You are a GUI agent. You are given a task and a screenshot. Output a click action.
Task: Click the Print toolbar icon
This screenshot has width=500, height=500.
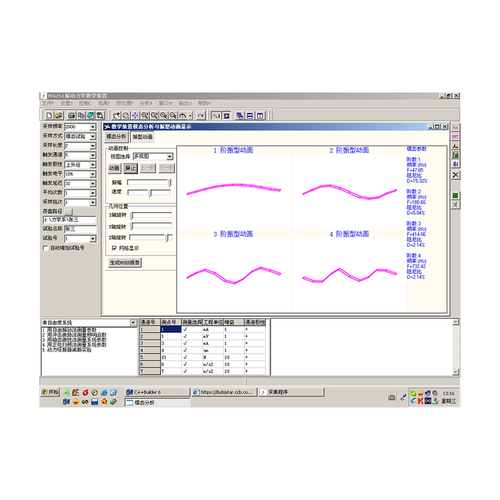[71, 115]
